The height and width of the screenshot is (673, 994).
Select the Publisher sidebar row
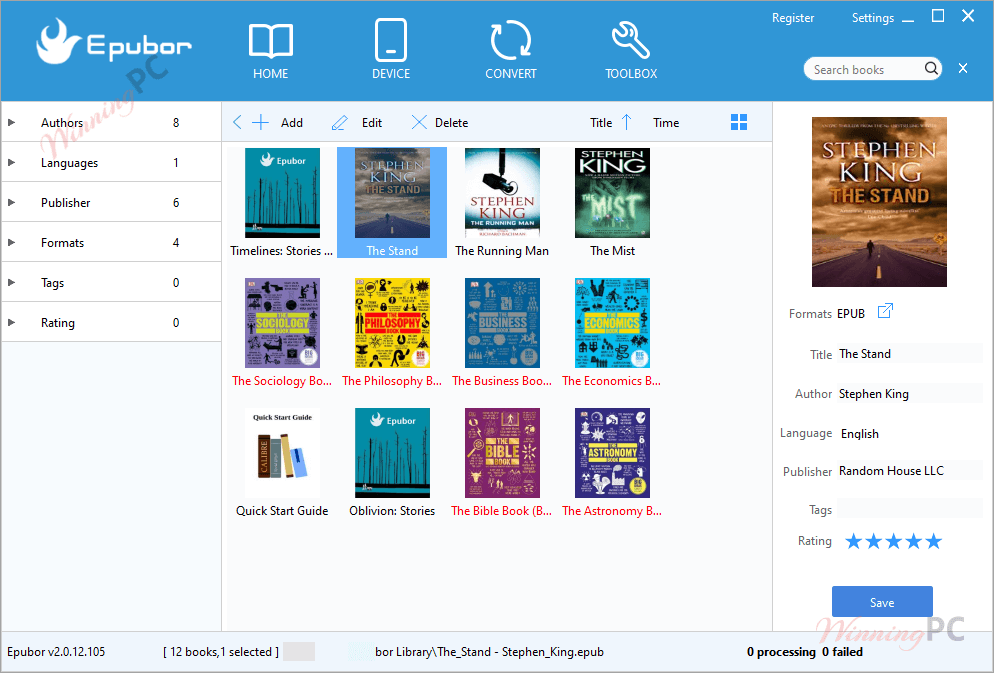pyautogui.click(x=111, y=202)
